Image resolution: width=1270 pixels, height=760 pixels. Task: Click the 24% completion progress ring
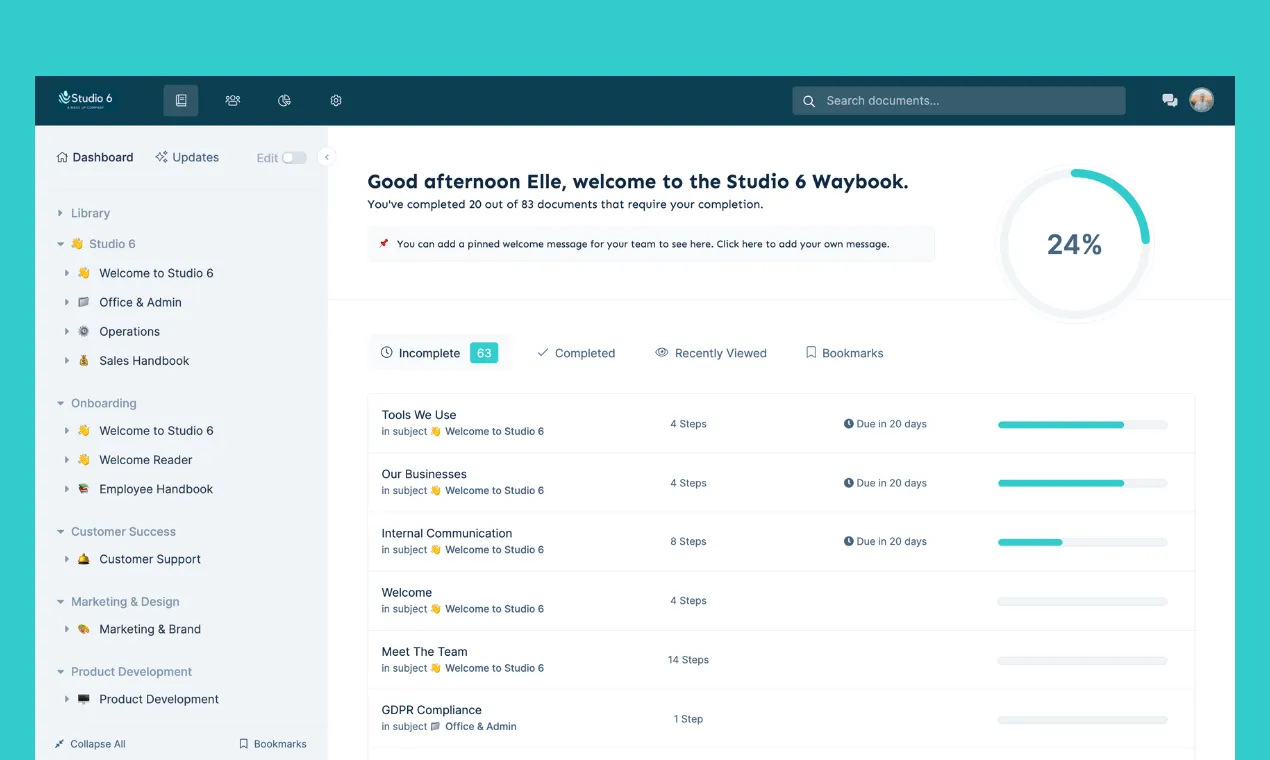(1074, 244)
